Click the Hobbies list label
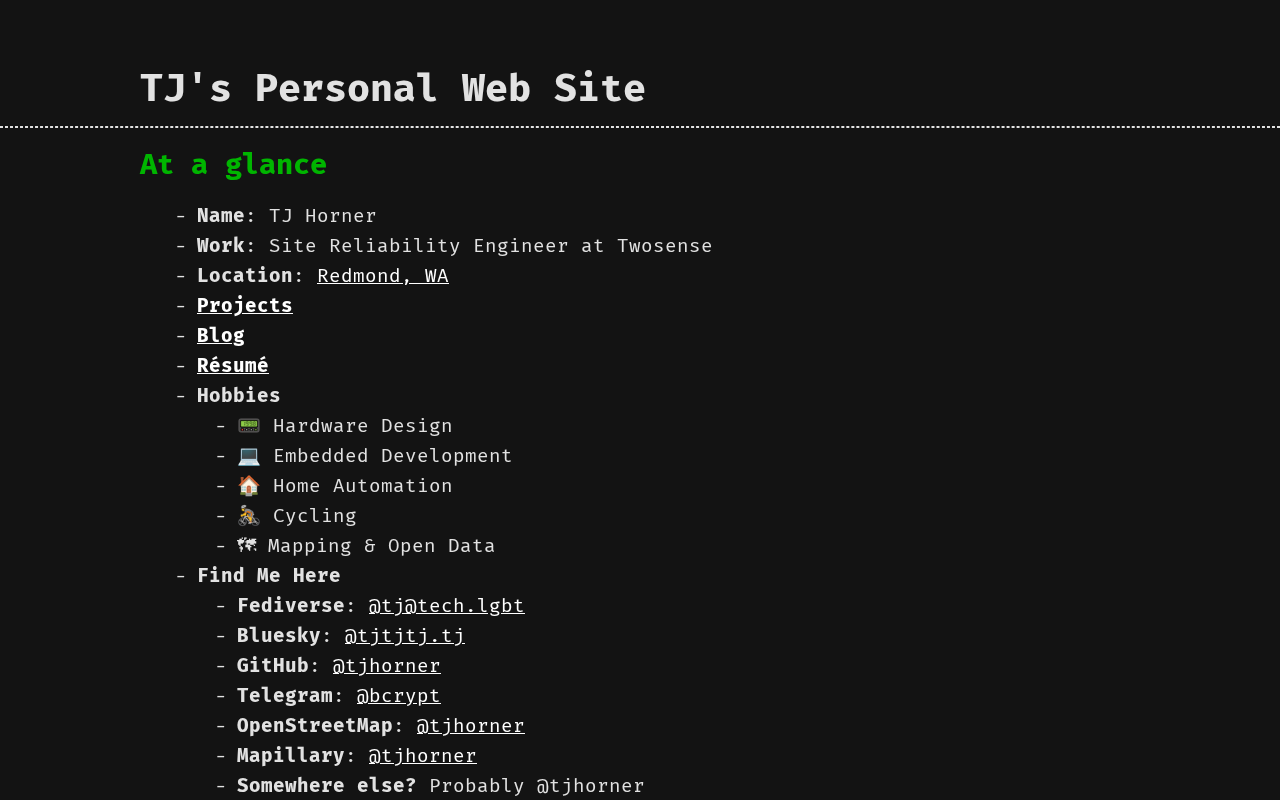1280x800 pixels. 238,396
